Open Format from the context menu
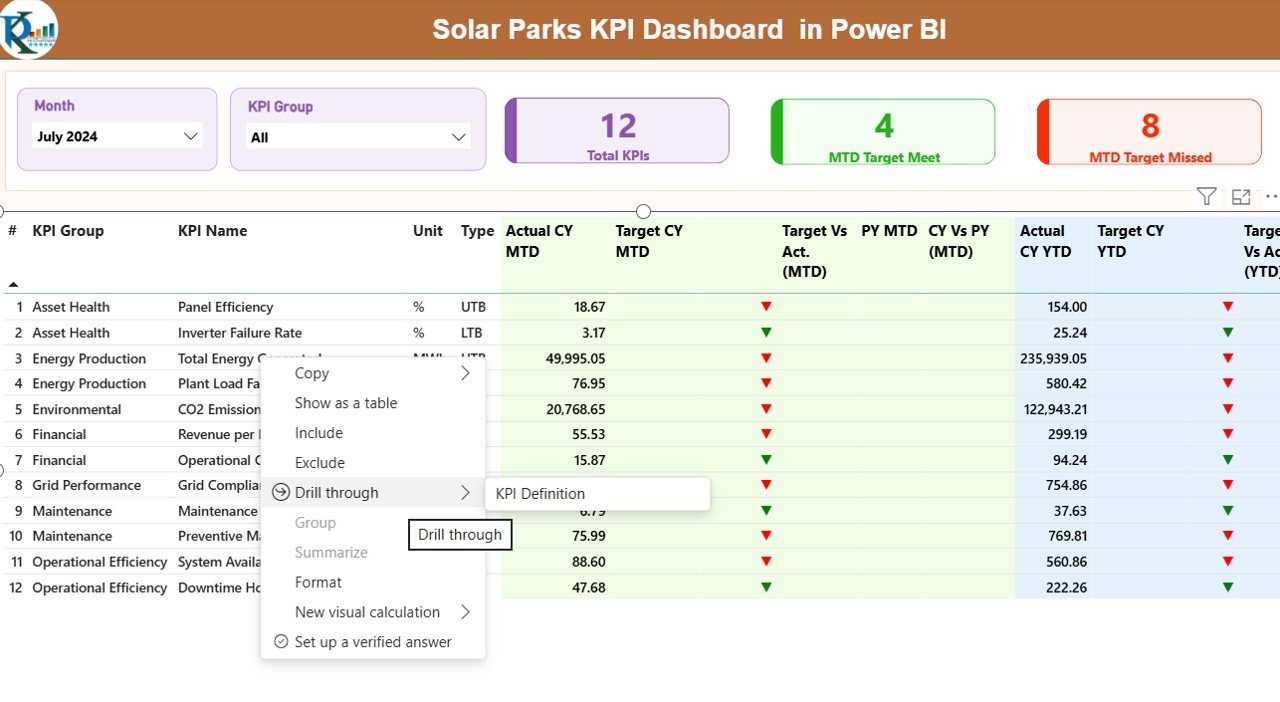This screenshot has height=702, width=1280. pos(317,582)
